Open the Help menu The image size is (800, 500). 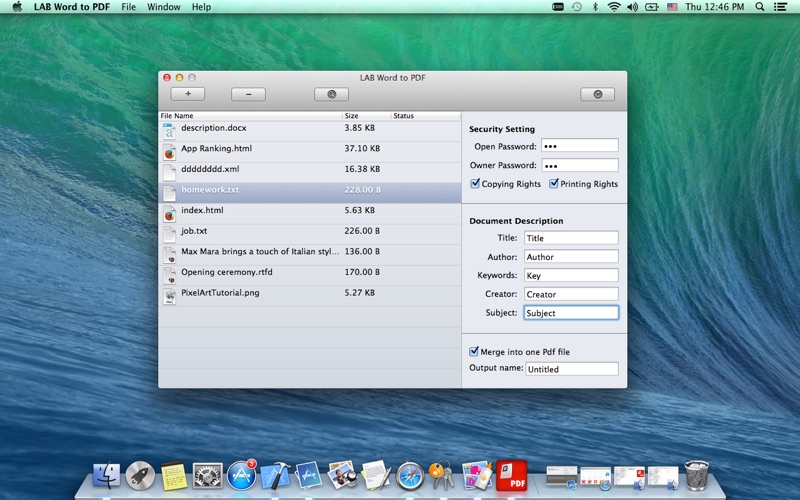(x=202, y=7)
